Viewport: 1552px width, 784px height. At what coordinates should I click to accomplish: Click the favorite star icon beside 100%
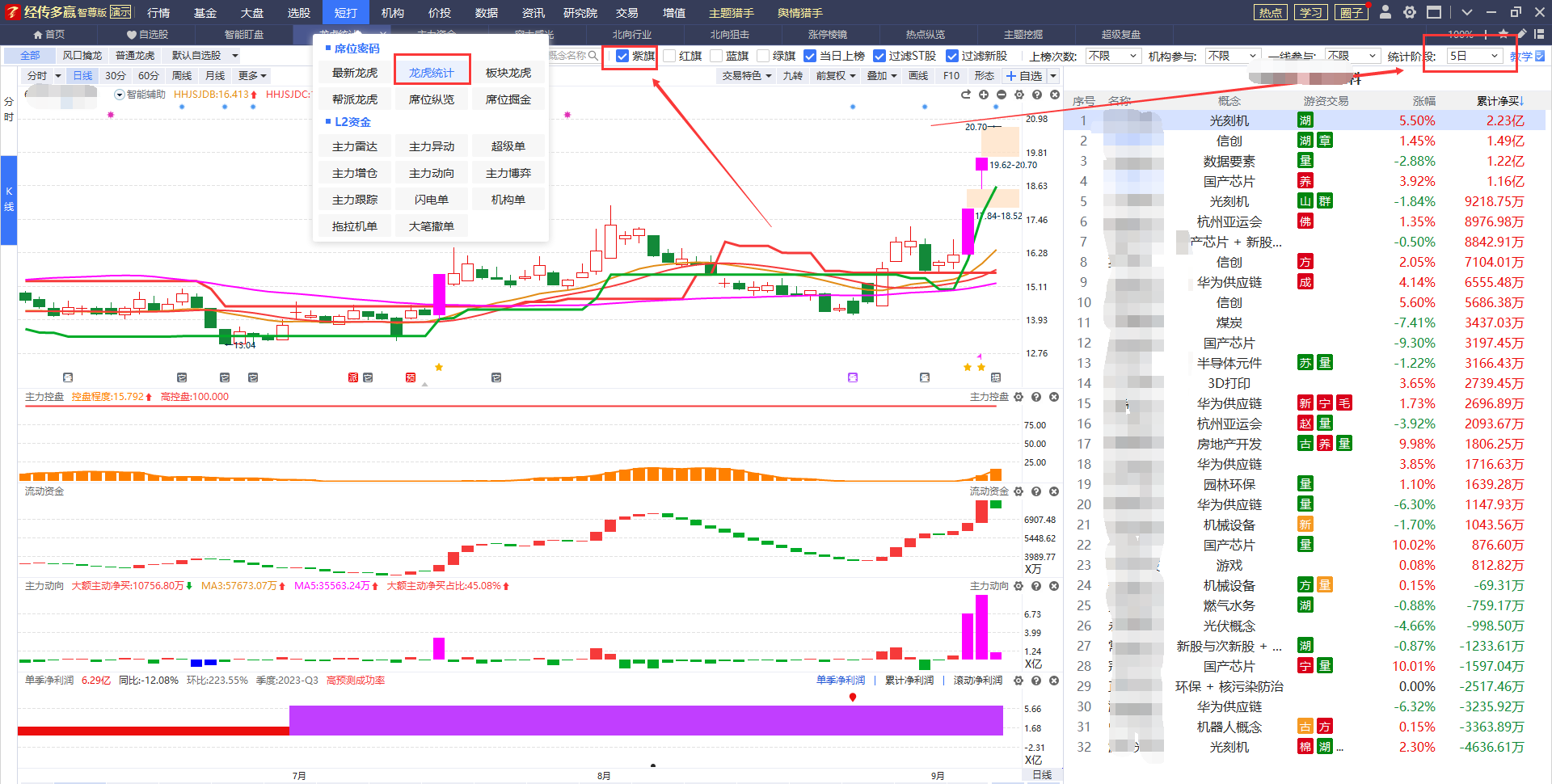click(x=1503, y=34)
